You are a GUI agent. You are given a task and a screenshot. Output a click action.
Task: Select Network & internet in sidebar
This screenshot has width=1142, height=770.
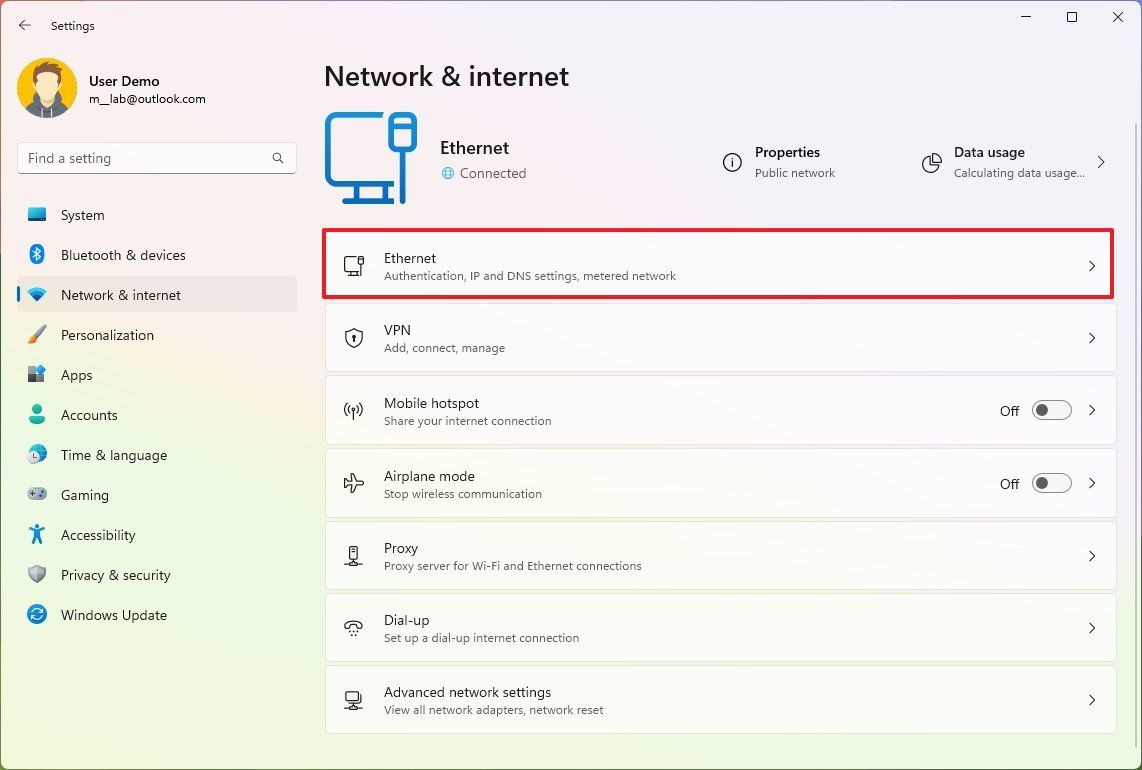click(120, 294)
